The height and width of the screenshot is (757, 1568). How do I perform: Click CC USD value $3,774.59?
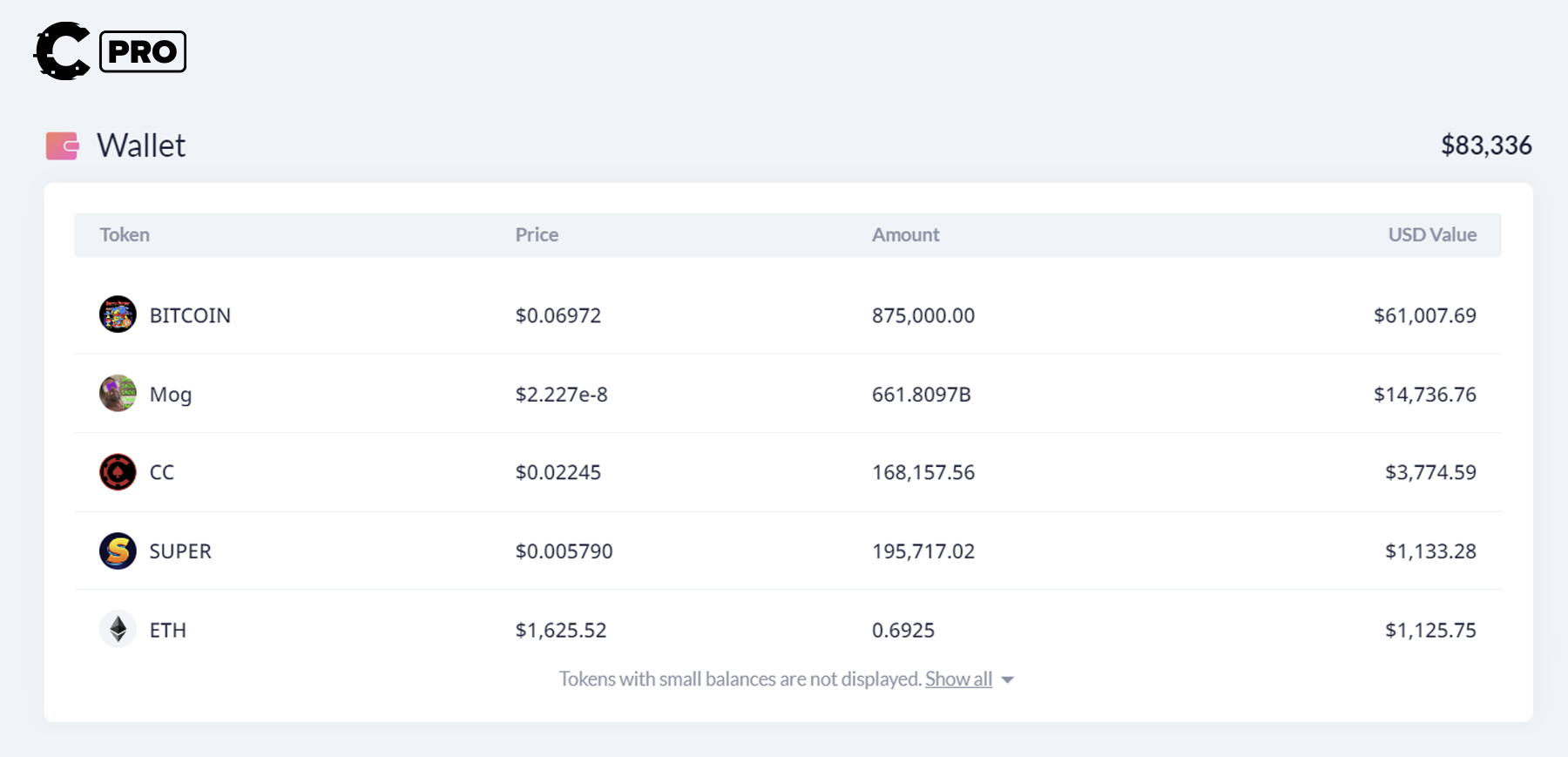click(1431, 472)
